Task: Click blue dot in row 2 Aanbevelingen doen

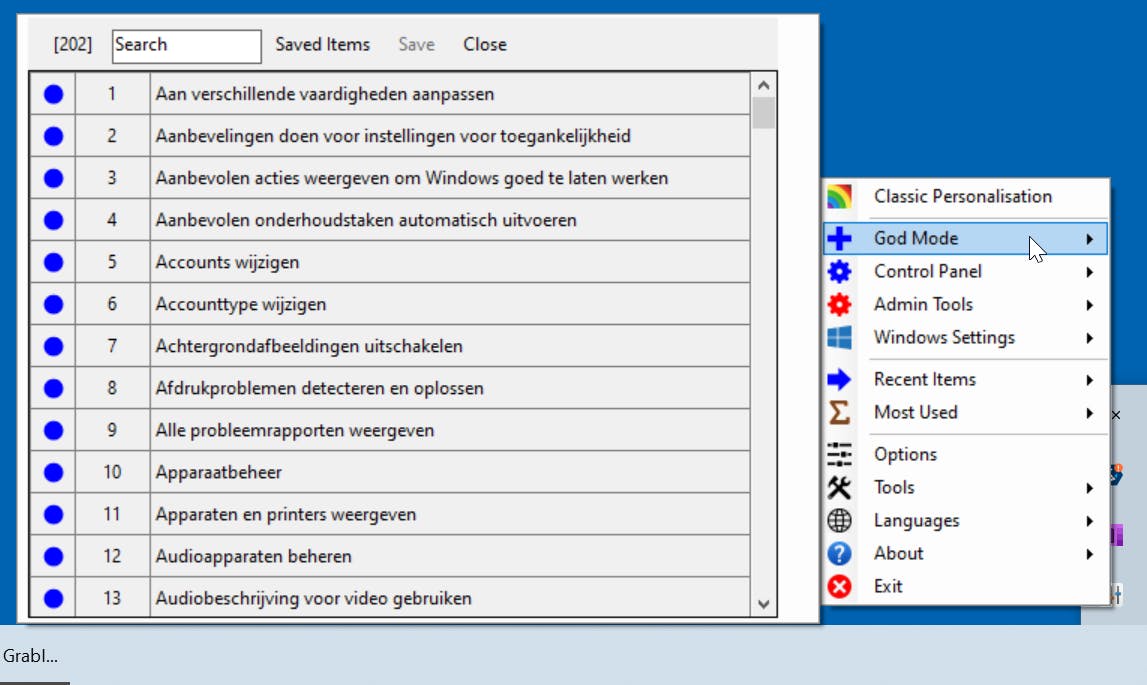Action: coord(53,136)
